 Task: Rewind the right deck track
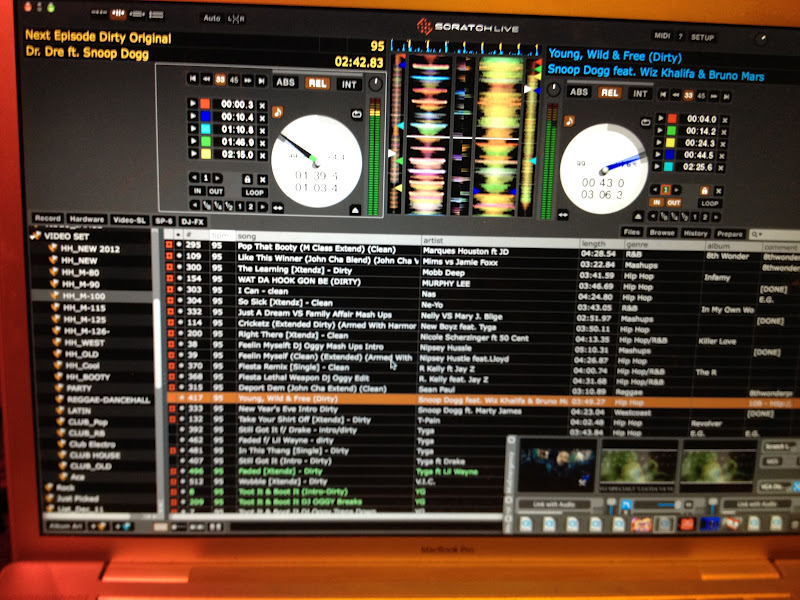[676, 95]
